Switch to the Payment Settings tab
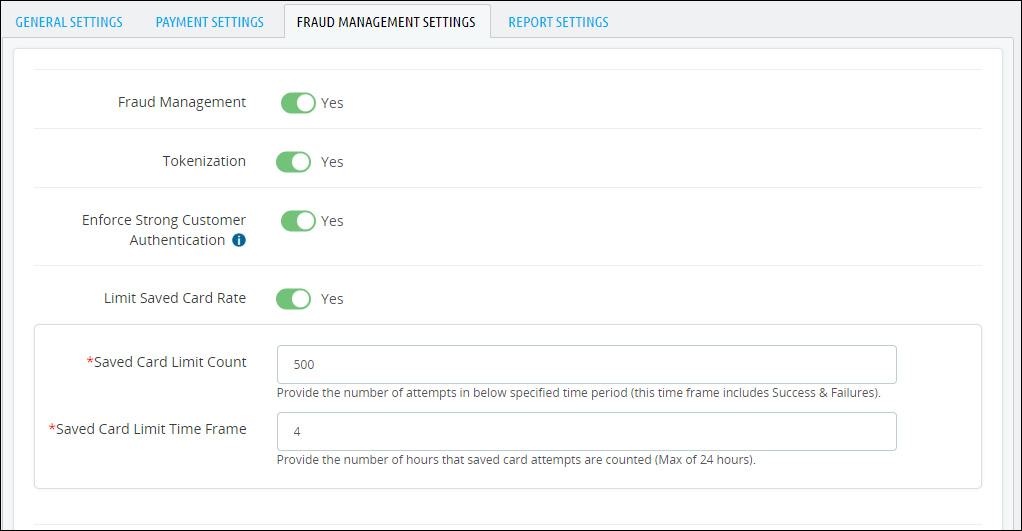 tap(210, 22)
